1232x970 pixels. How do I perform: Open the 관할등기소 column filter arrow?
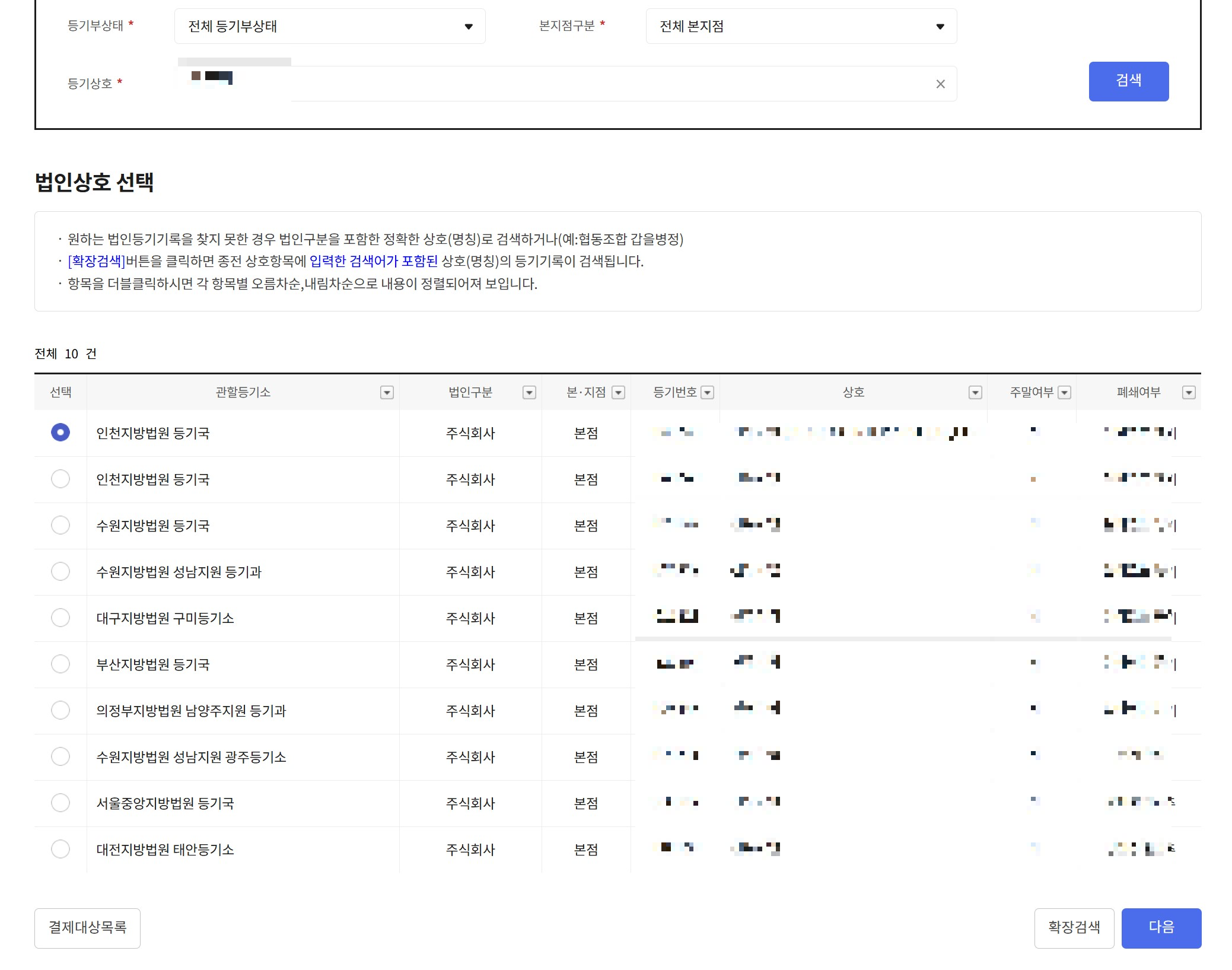386,392
